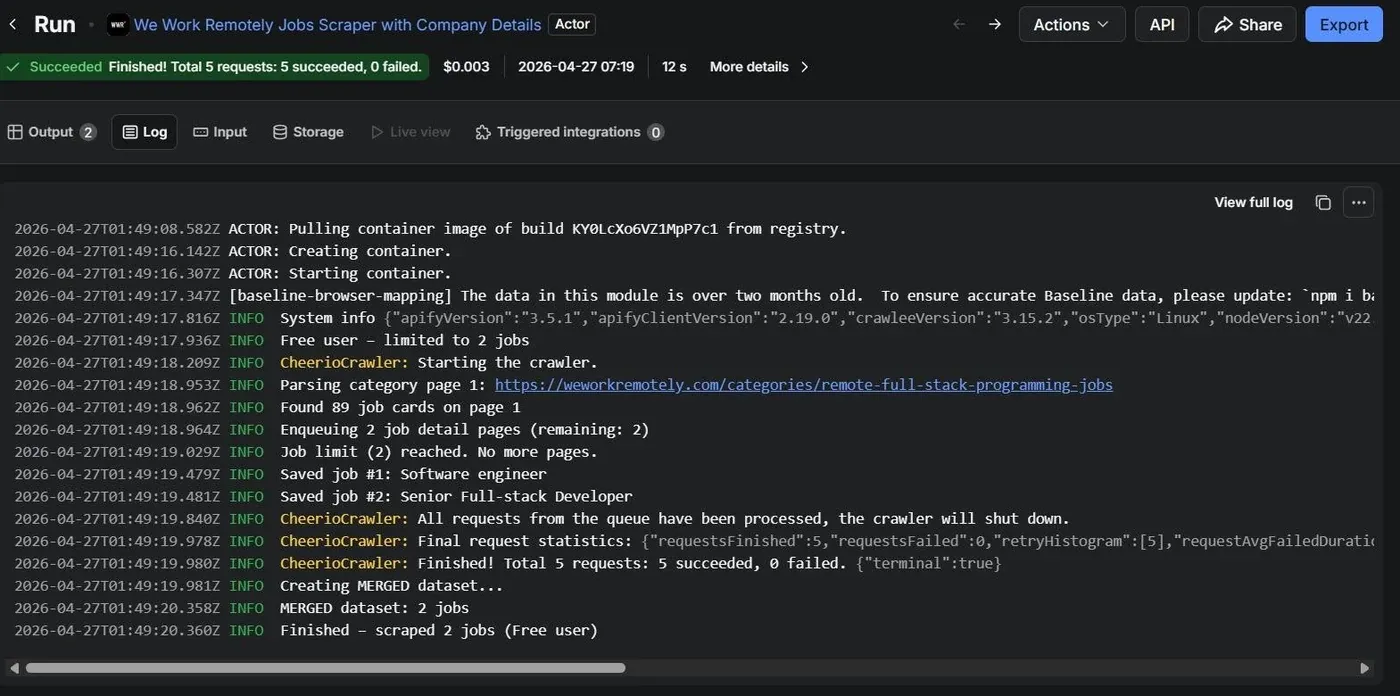
Task: Click the run date 2026-04-27 07:19
Action: coord(576,67)
